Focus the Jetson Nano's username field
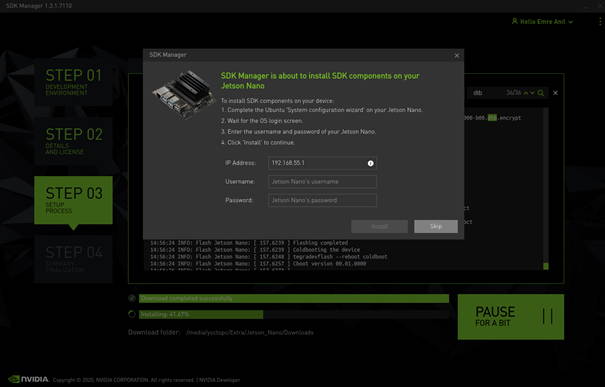The height and width of the screenshot is (387, 605). [x=322, y=181]
